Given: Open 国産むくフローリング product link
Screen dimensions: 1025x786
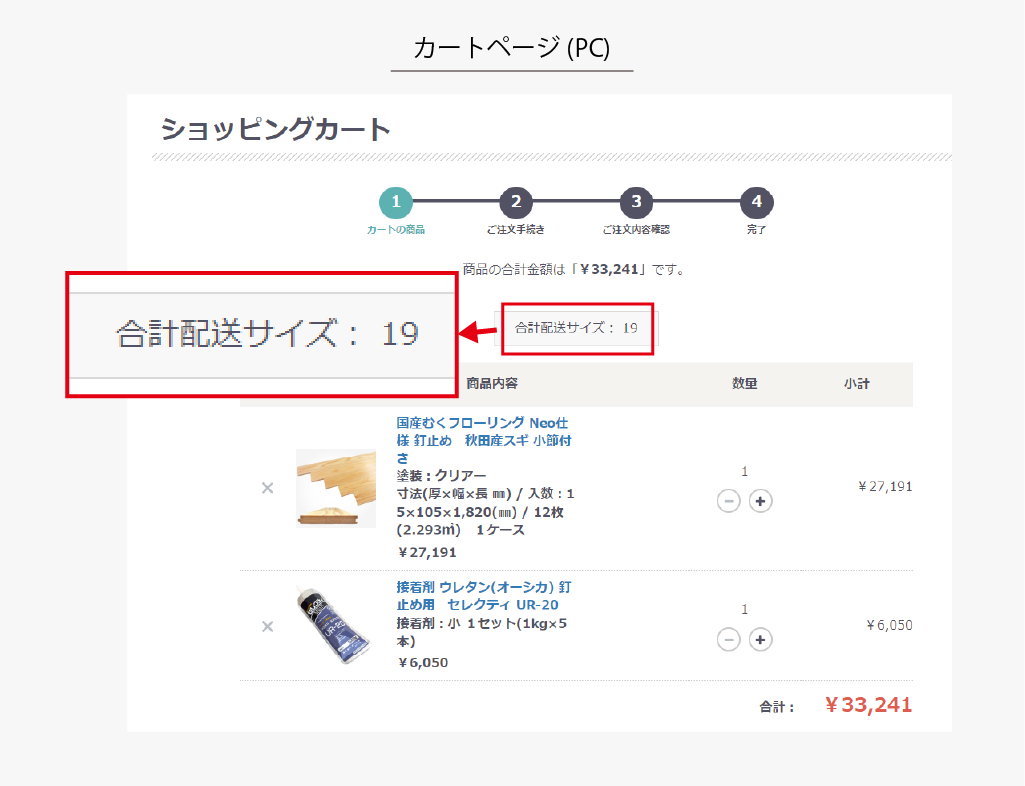Looking at the screenshot, I should [x=484, y=439].
